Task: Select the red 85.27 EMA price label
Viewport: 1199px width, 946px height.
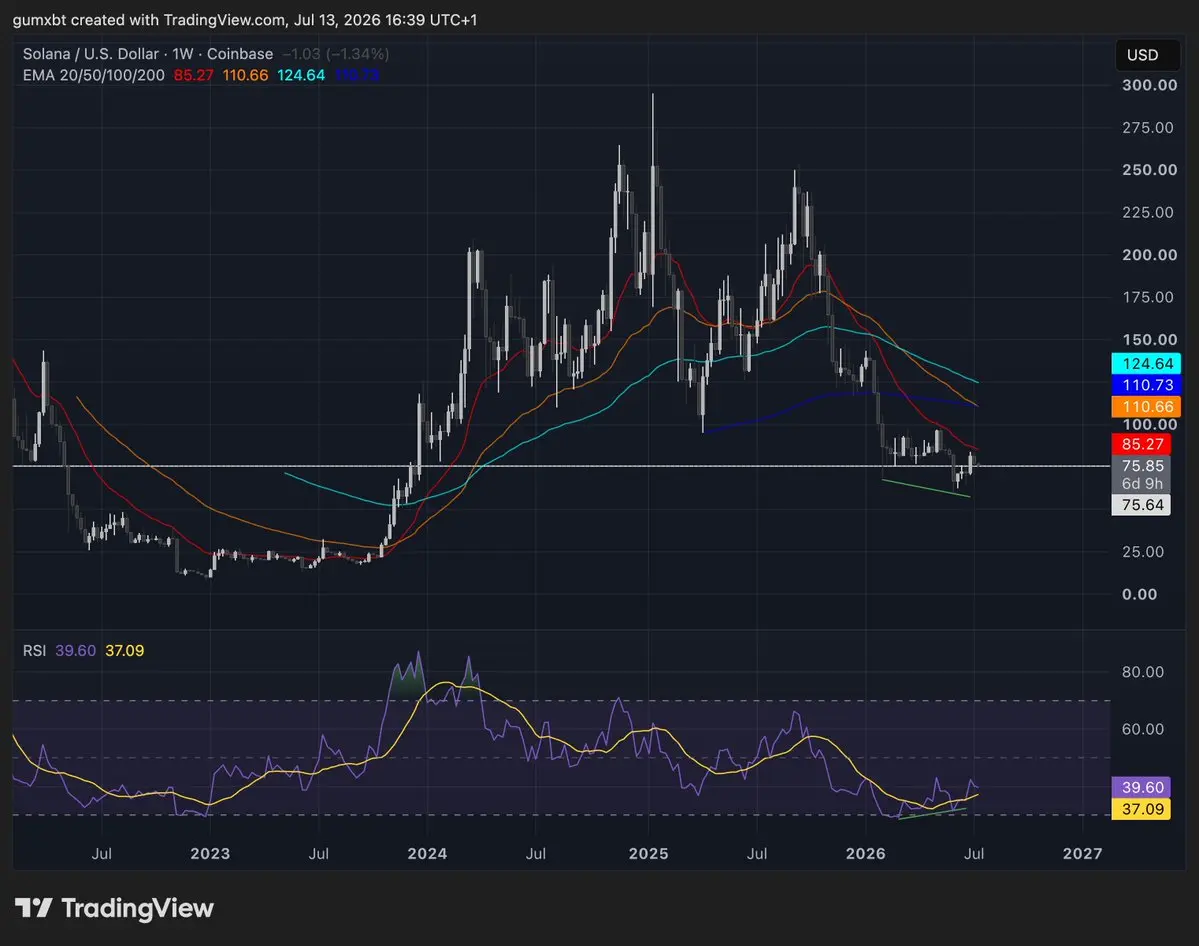Action: tap(1140, 444)
